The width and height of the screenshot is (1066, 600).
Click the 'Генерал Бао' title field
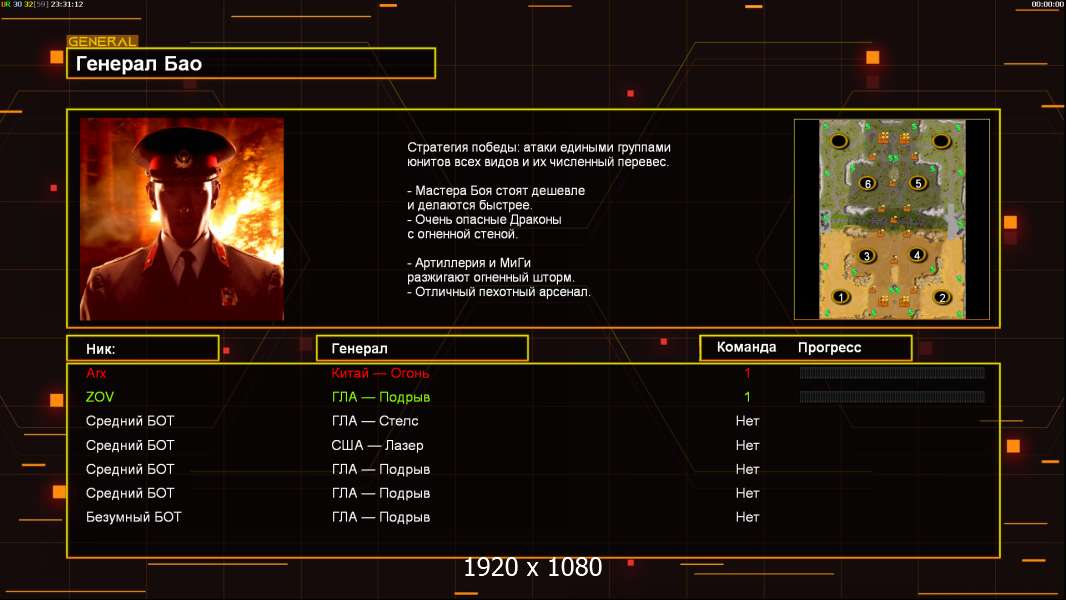(x=251, y=63)
